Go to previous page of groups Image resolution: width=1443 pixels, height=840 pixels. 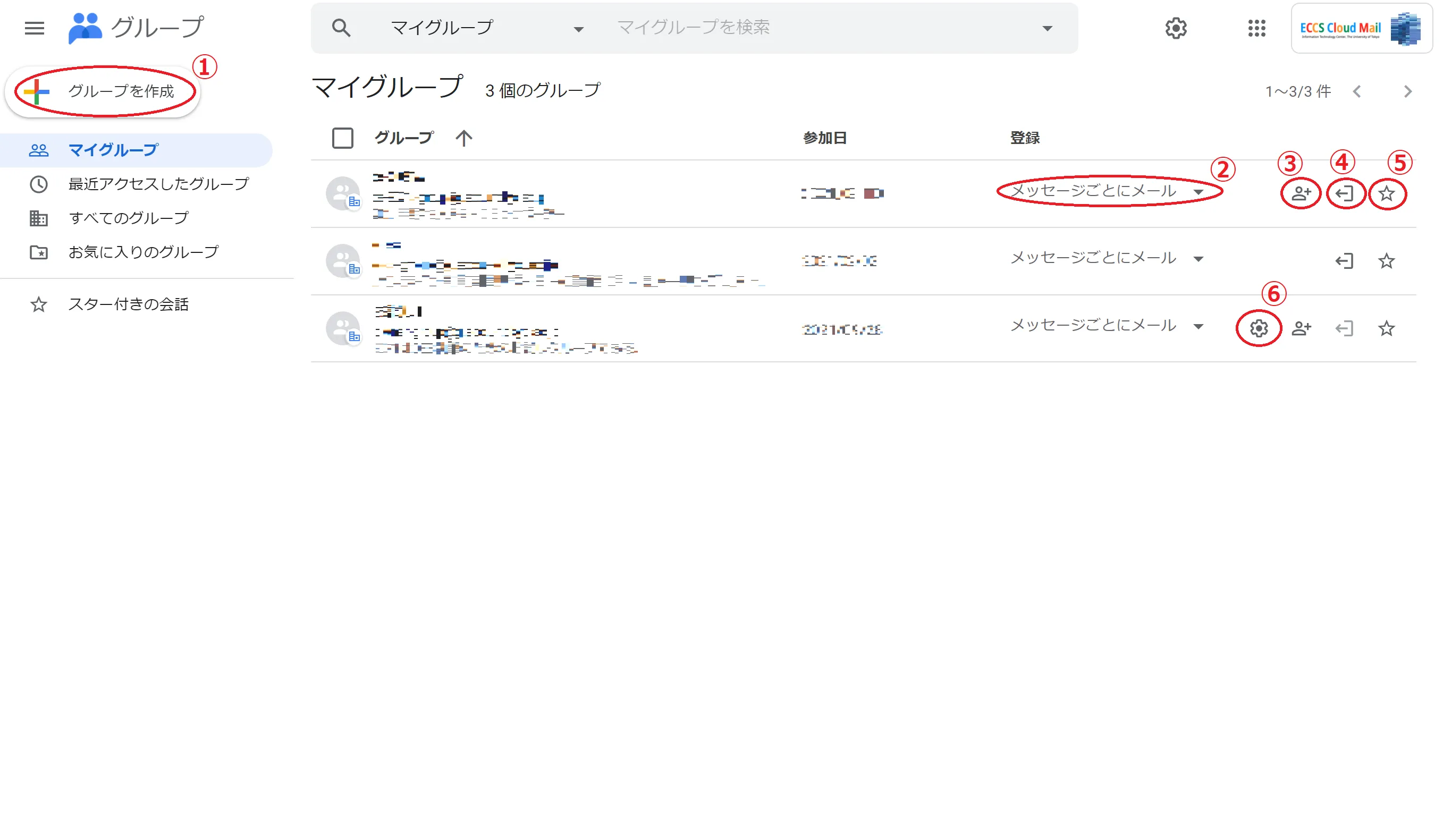click(1356, 91)
